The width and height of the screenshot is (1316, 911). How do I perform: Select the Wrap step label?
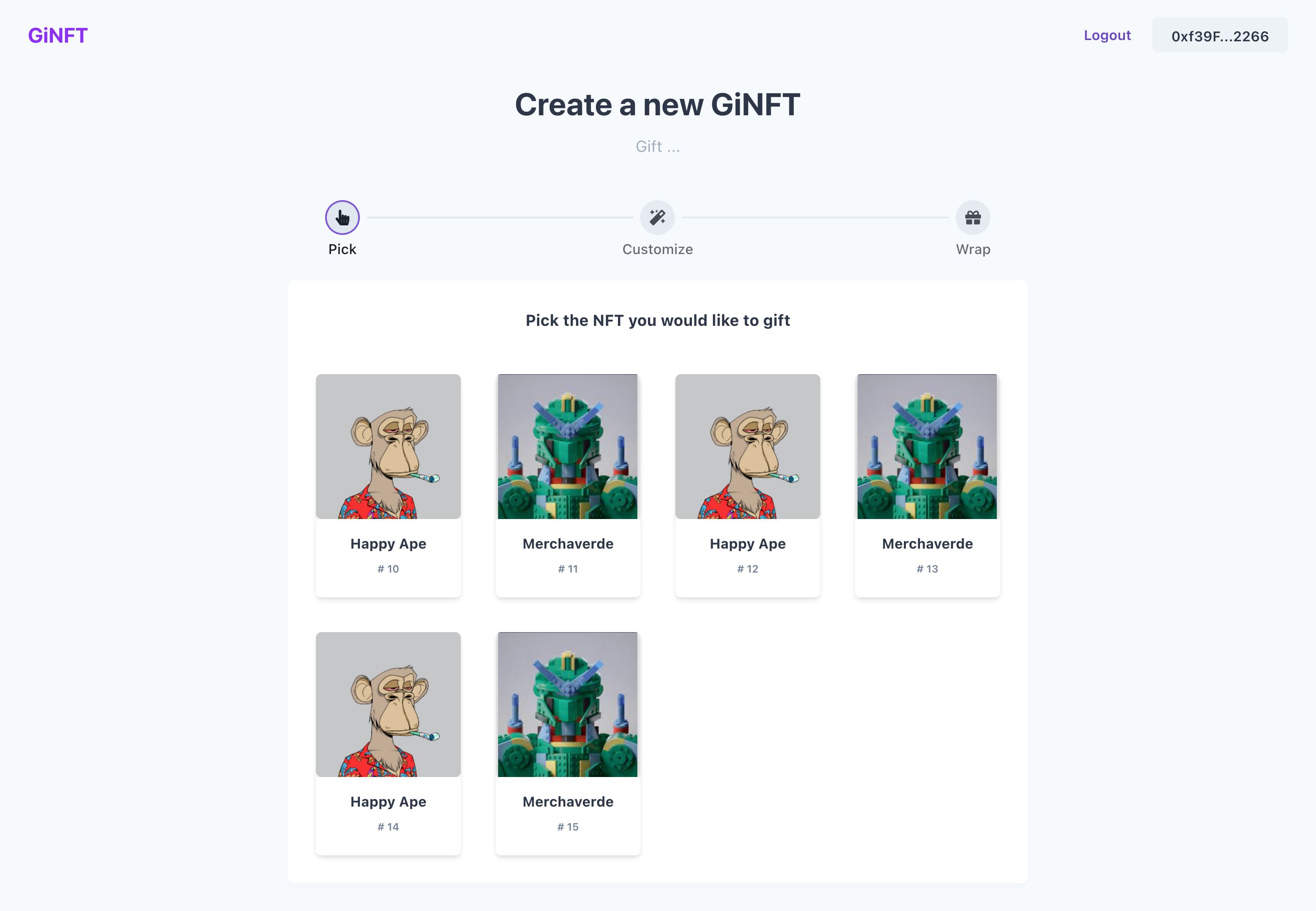(973, 249)
